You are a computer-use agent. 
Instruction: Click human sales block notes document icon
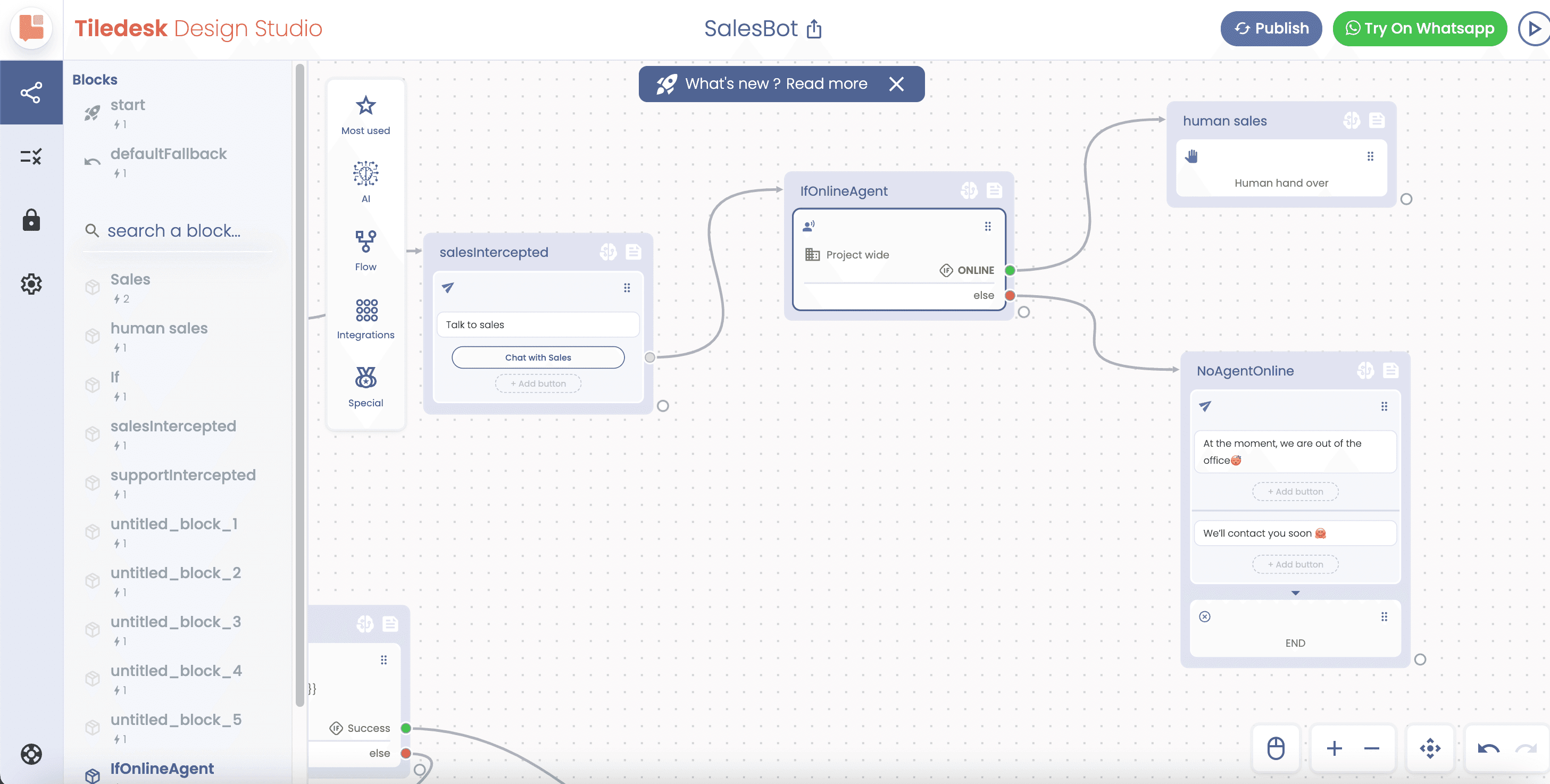tap(1377, 120)
